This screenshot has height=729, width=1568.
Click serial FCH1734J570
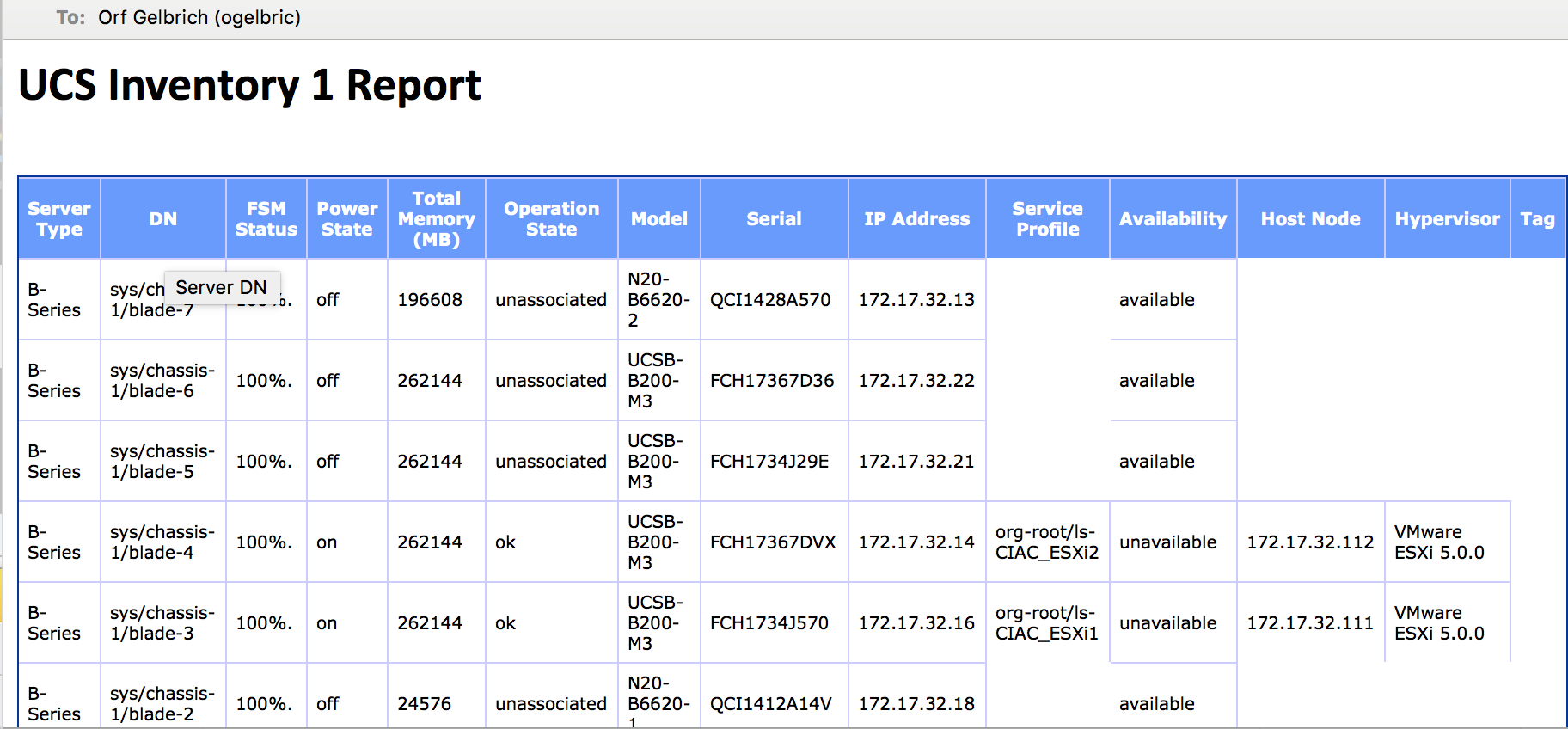(769, 622)
